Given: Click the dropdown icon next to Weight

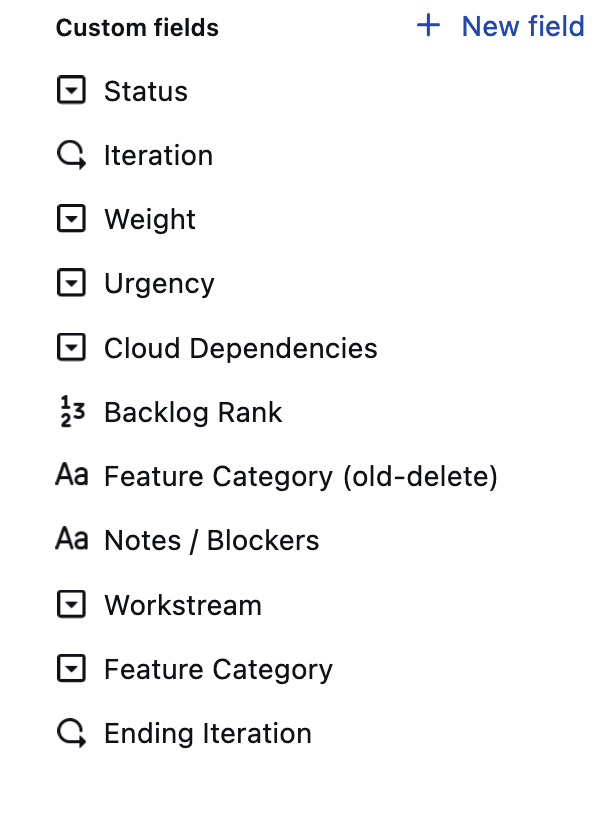Looking at the screenshot, I should (x=71, y=220).
